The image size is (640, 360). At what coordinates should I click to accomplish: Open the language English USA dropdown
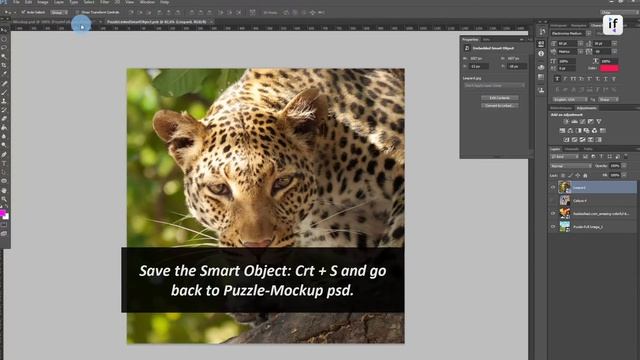click(x=570, y=100)
